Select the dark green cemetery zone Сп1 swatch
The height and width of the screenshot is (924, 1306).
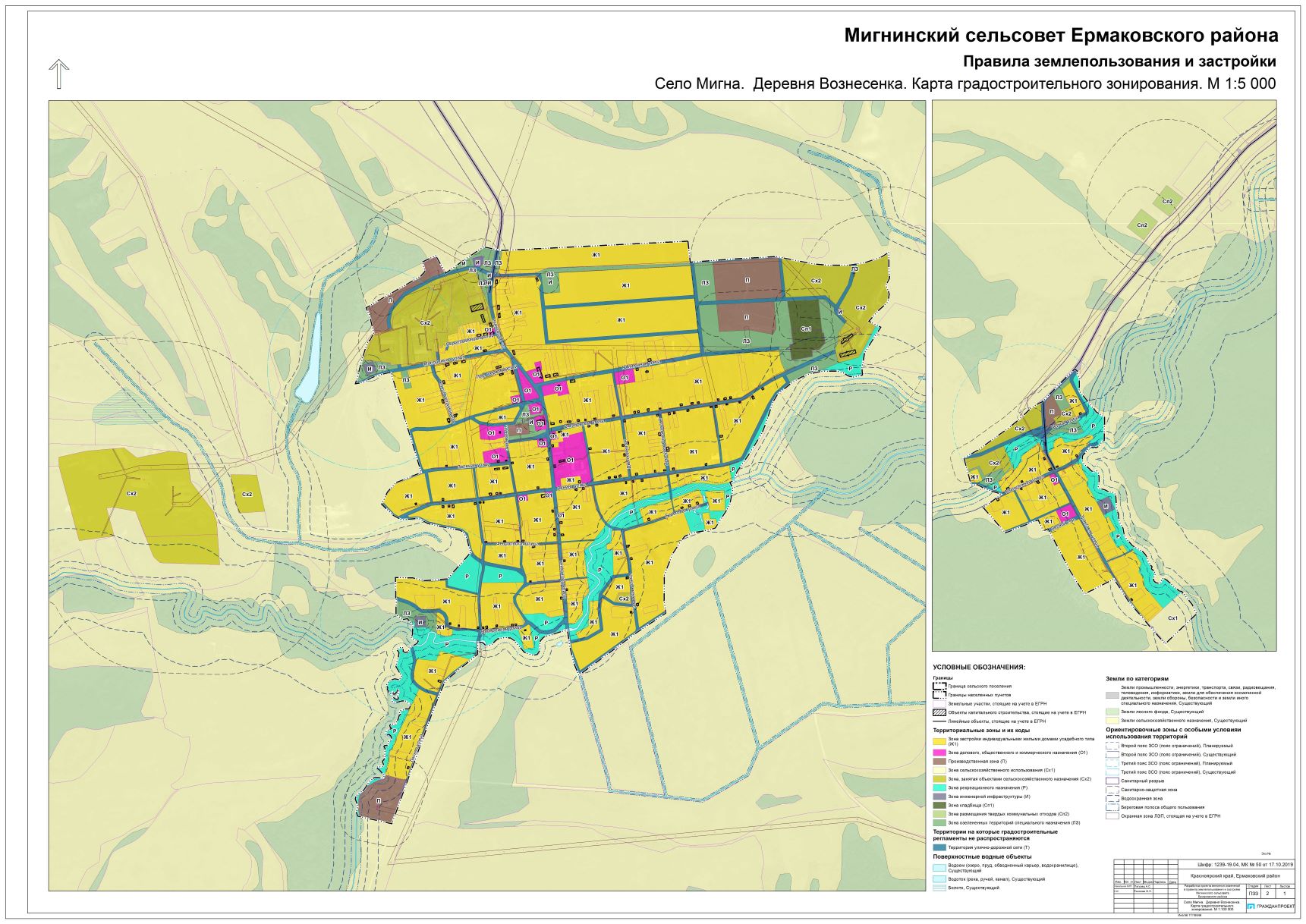tap(939, 805)
